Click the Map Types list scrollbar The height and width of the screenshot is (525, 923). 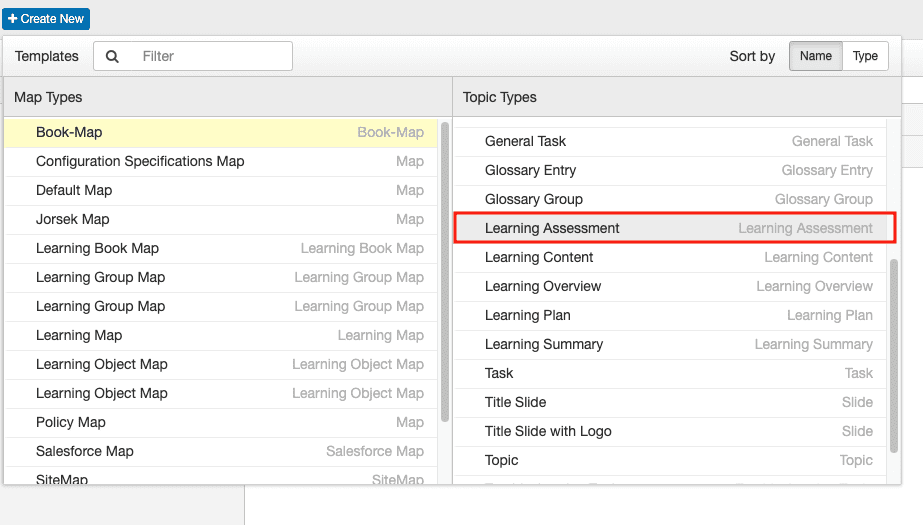[x=444, y=271]
